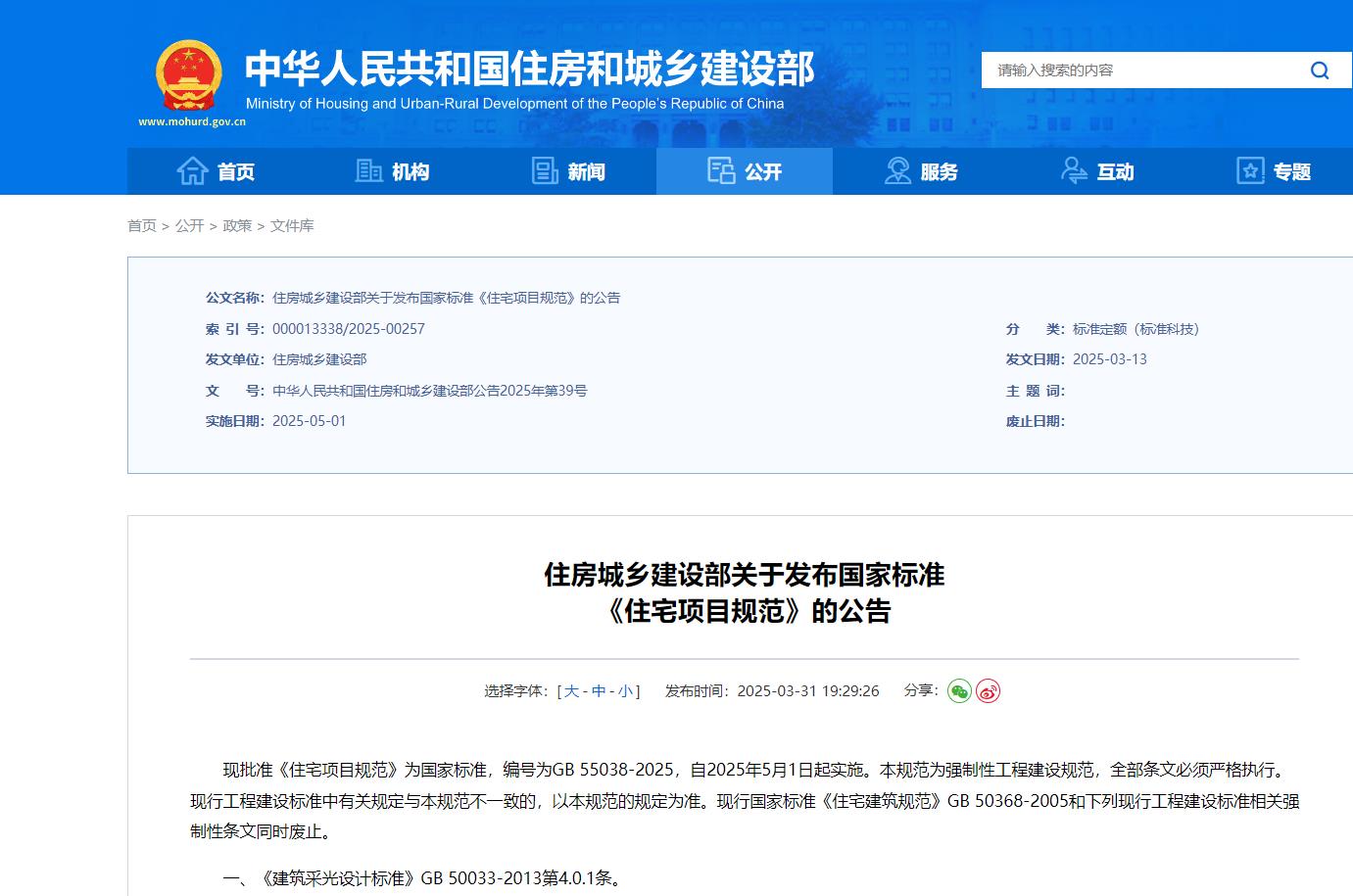Open 文件库 from the breadcrumb trail
The height and width of the screenshot is (896, 1353).
click(x=294, y=225)
